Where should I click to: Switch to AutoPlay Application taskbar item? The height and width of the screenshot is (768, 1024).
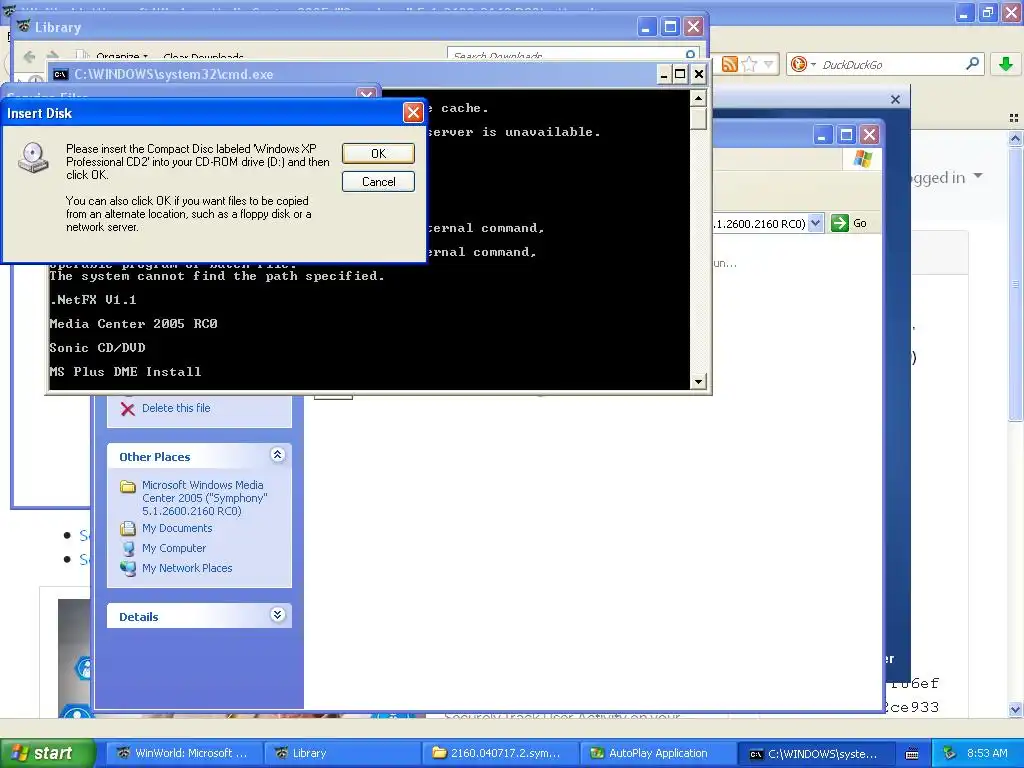coord(657,753)
